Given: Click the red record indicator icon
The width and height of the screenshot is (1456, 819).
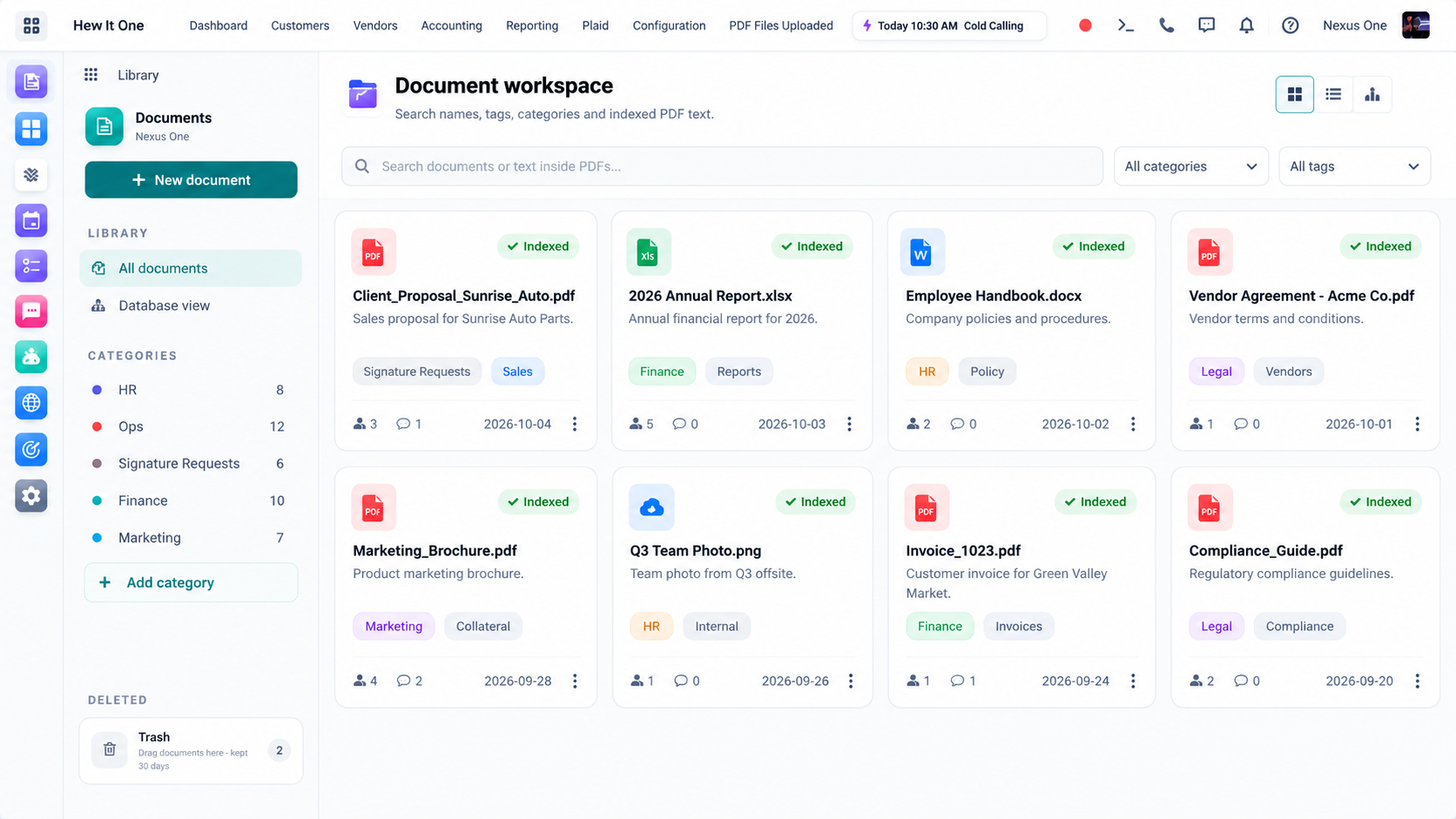Looking at the screenshot, I should (1085, 25).
